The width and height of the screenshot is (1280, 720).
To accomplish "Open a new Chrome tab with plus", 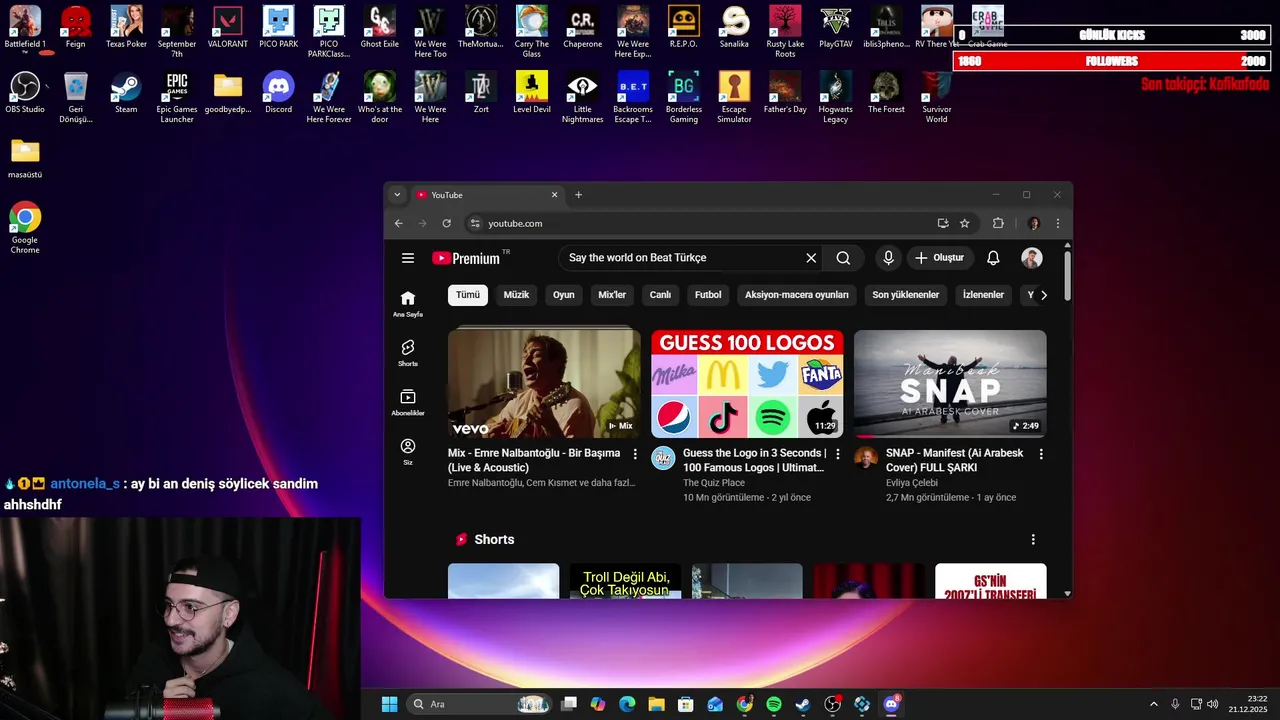I will point(578,195).
